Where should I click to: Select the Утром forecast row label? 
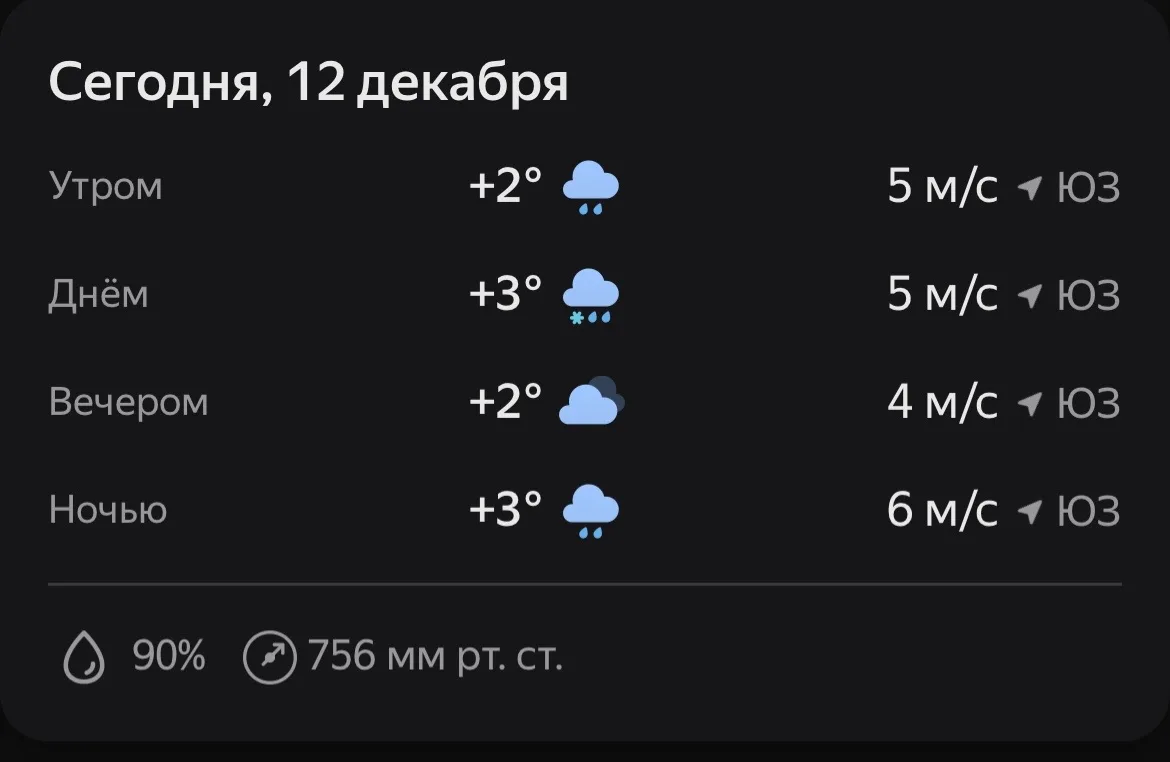(105, 186)
